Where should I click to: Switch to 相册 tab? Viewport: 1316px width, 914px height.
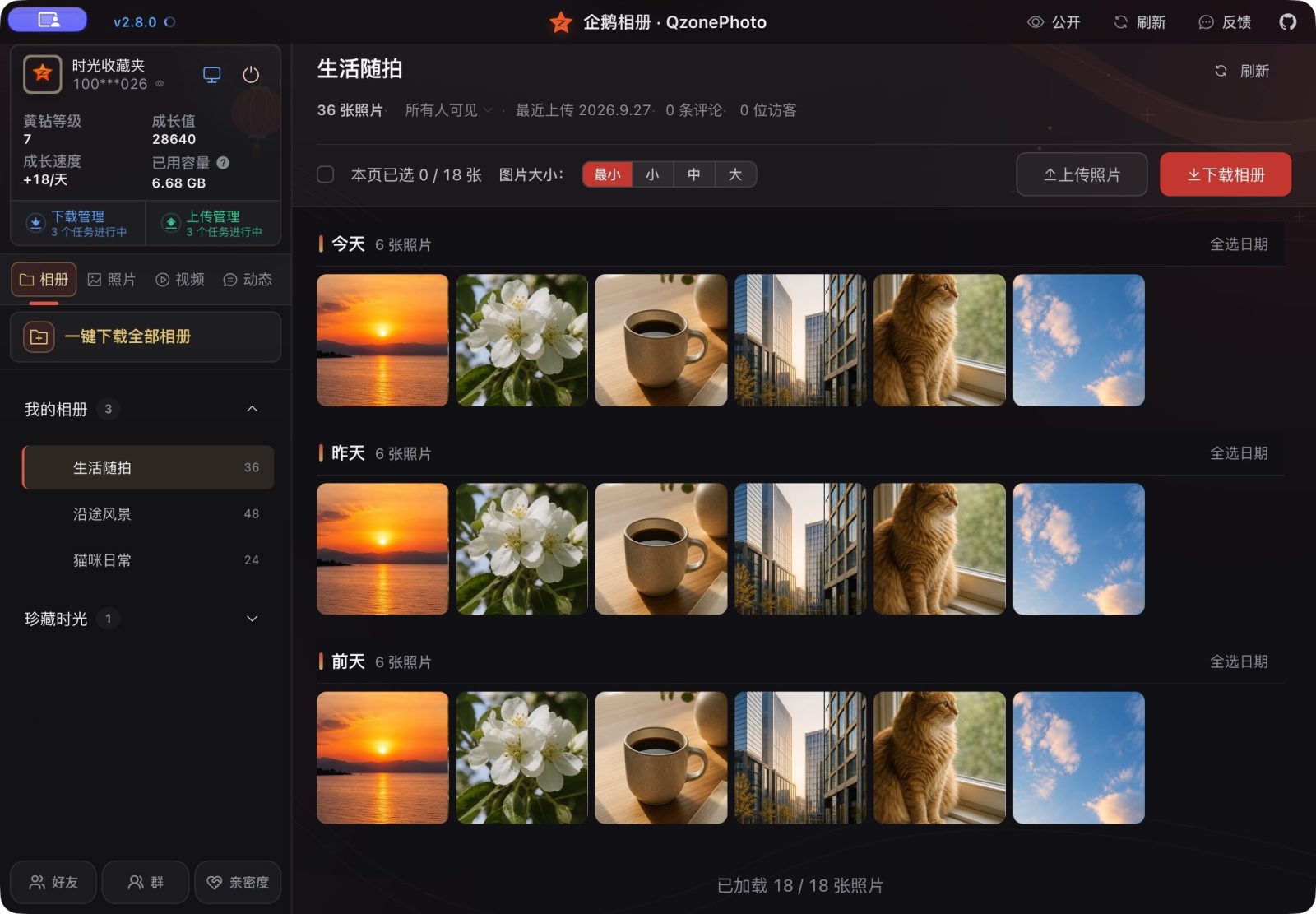(x=44, y=280)
